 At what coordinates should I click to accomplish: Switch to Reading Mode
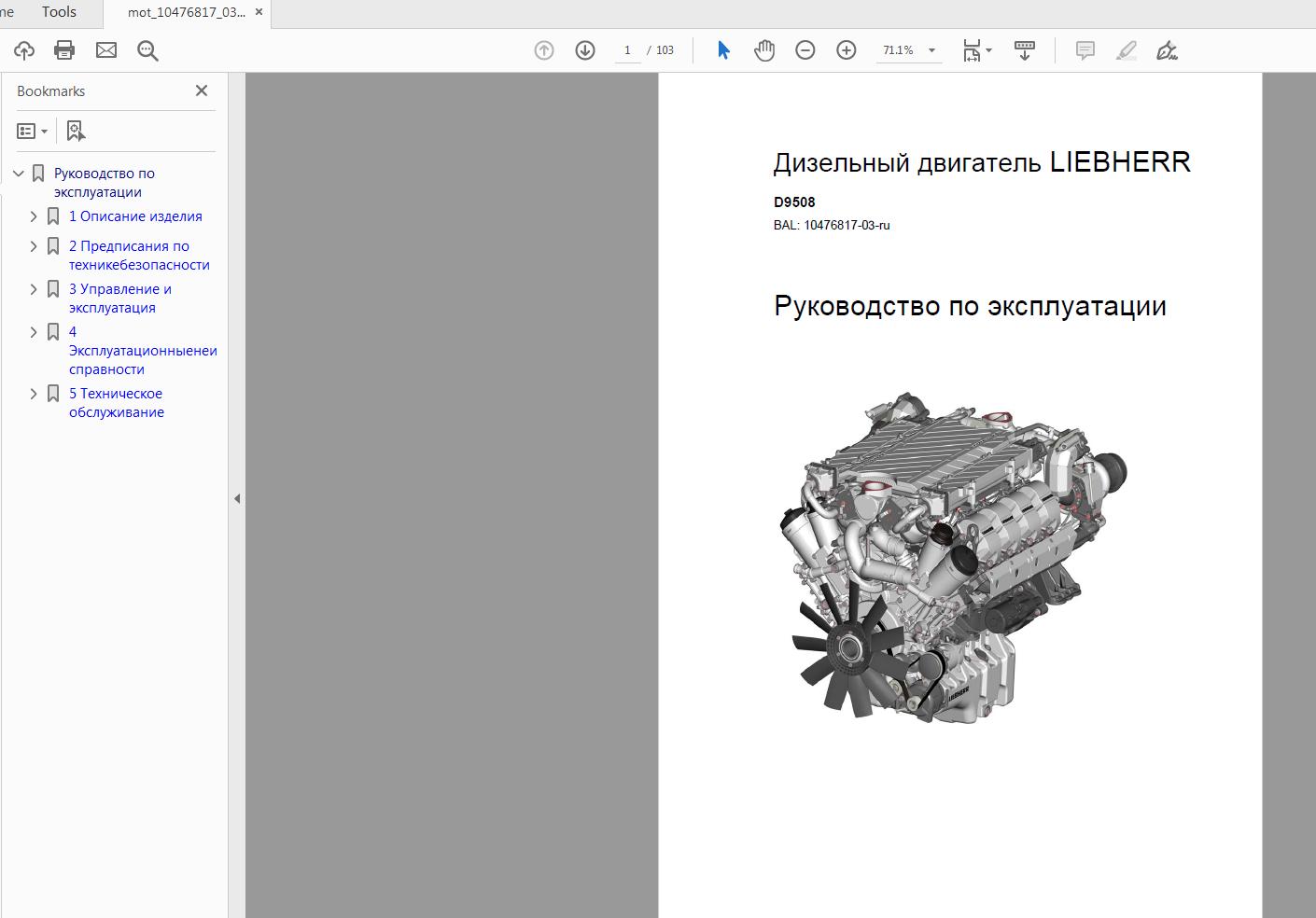1024,49
